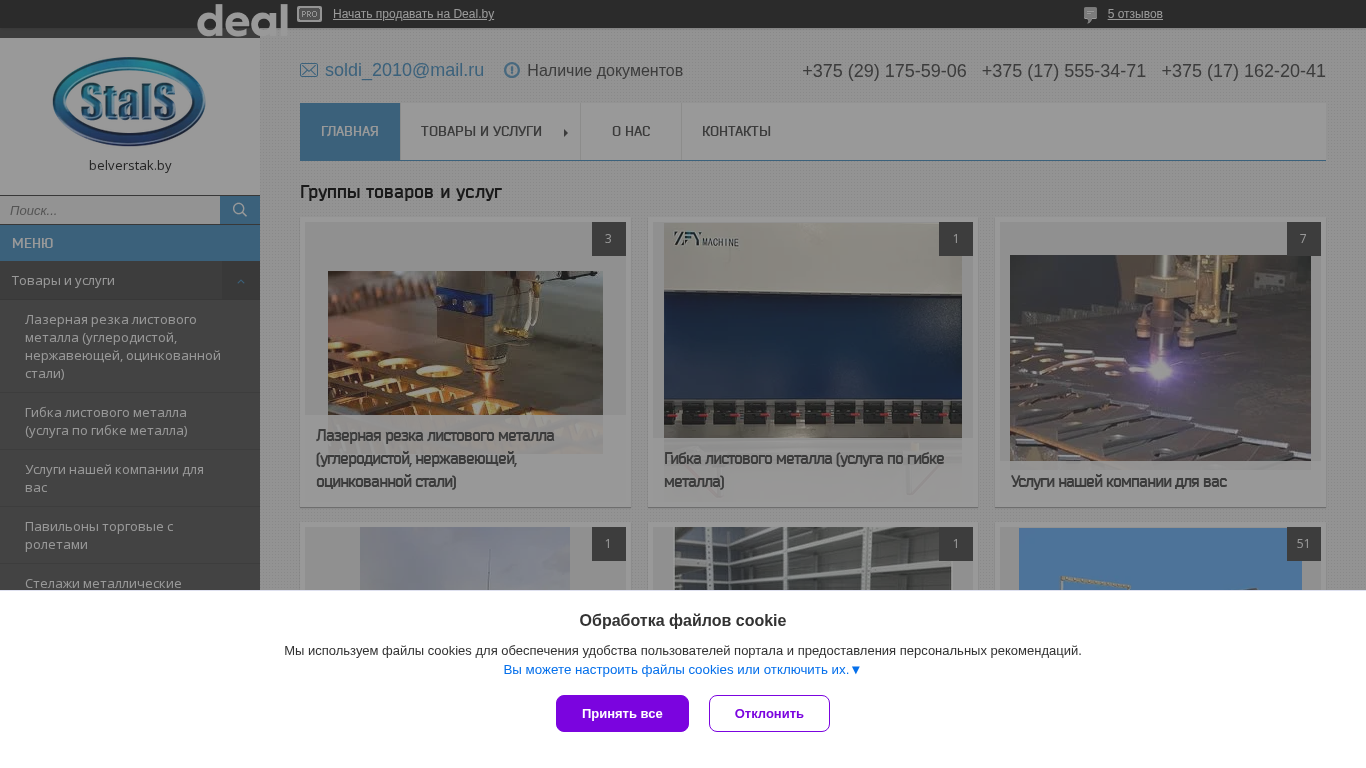Image resolution: width=1366 pixels, height=768 pixels.
Task: Focus the Поиск search field
Action: coord(110,210)
